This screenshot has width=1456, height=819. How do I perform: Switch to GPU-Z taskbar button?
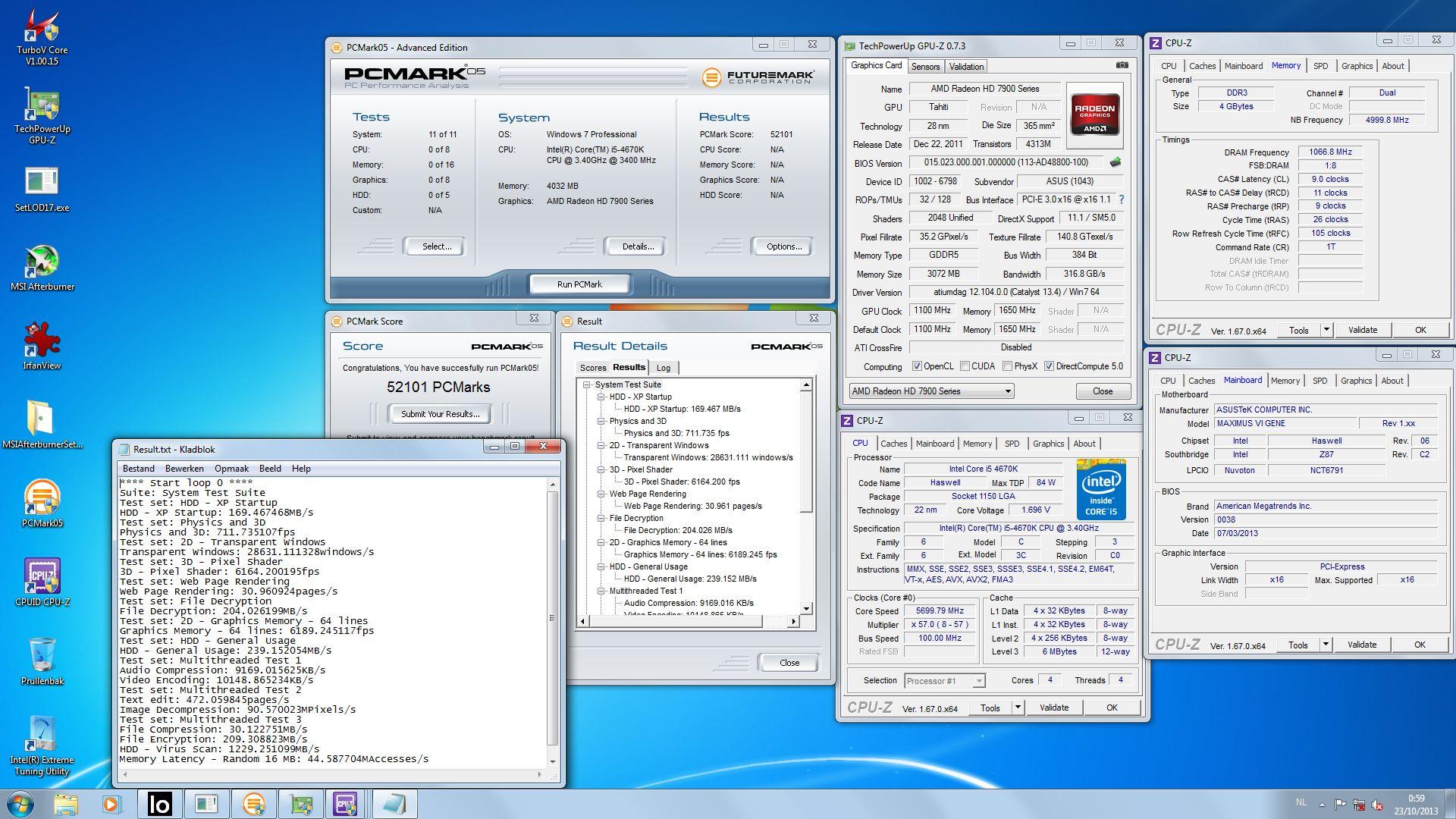point(301,804)
